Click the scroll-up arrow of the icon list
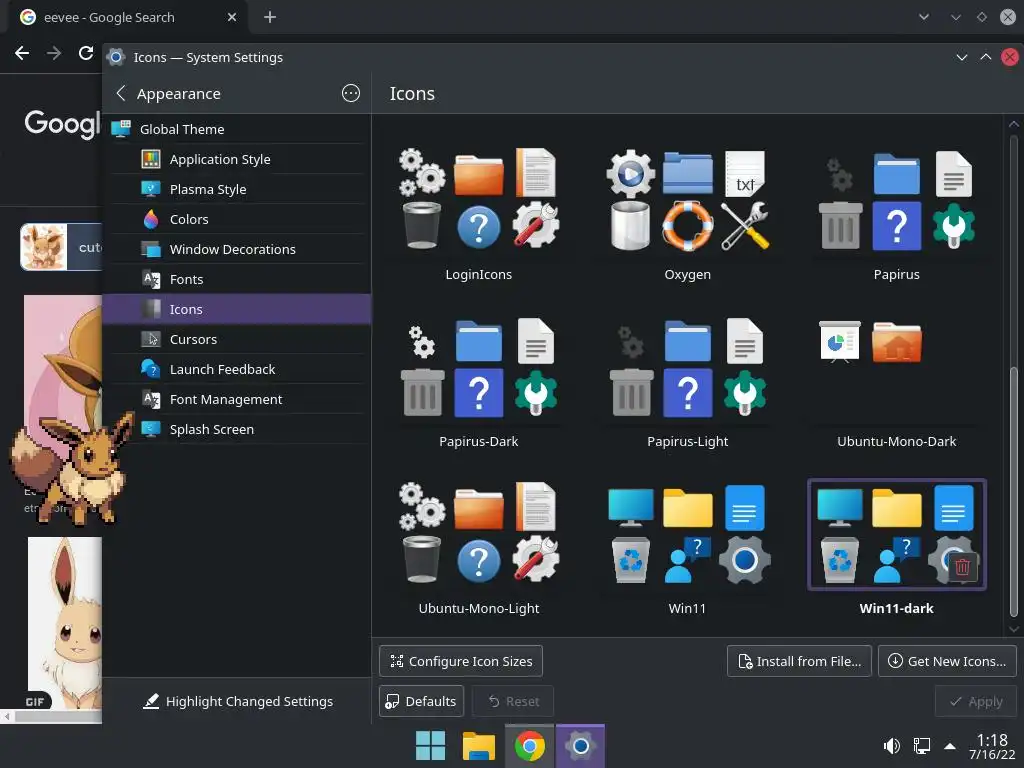Image resolution: width=1024 pixels, height=768 pixels. pyautogui.click(x=1014, y=123)
